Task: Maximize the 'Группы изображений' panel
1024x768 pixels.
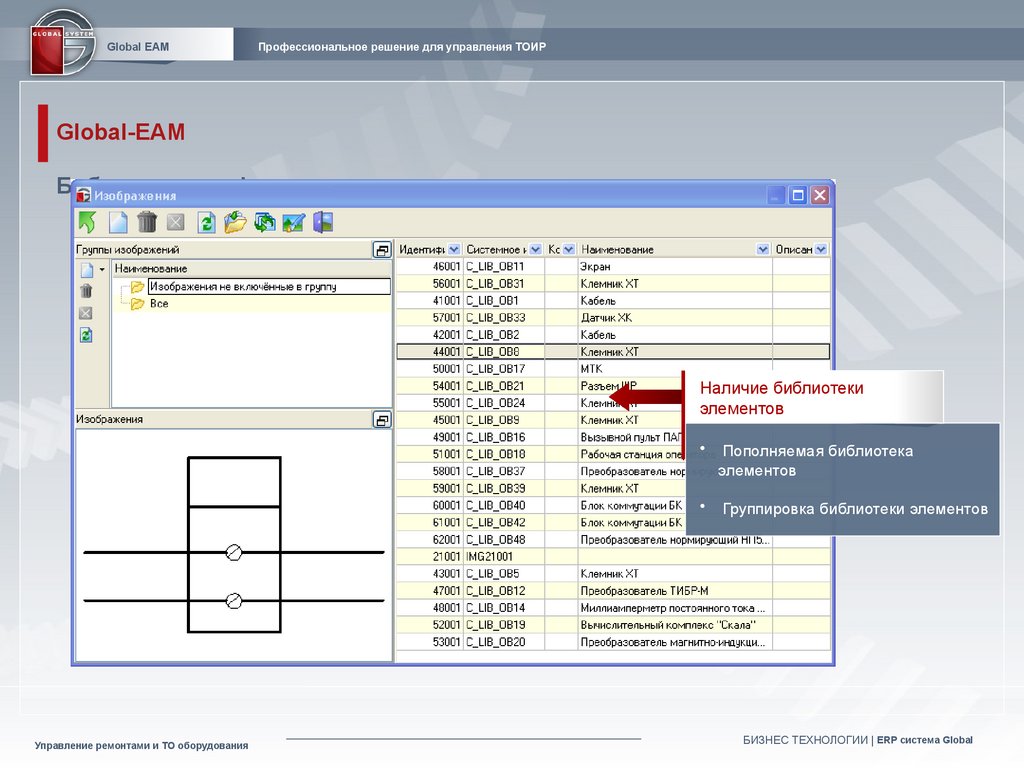Action: click(x=382, y=249)
